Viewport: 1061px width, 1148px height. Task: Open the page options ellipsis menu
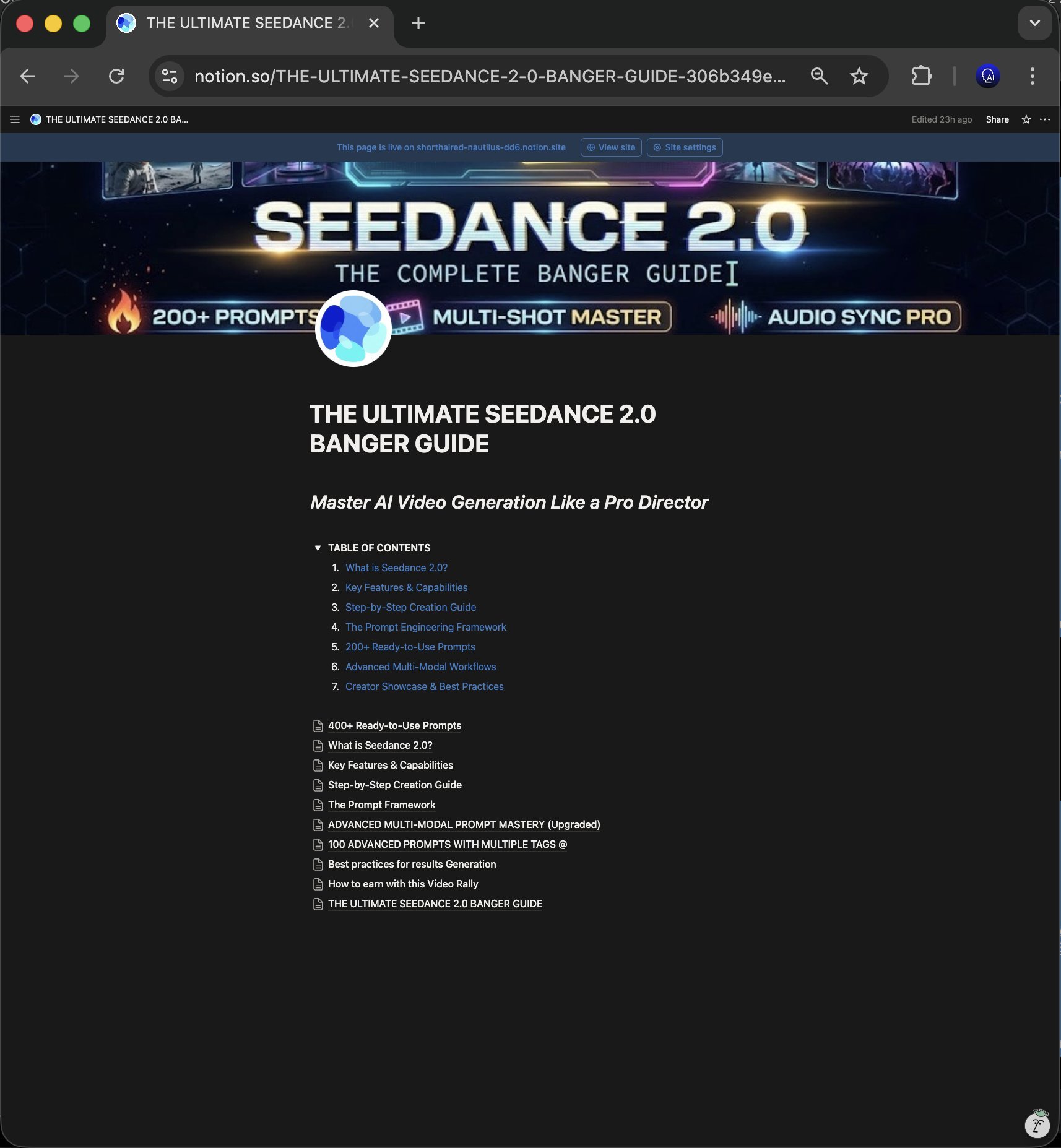(1046, 119)
